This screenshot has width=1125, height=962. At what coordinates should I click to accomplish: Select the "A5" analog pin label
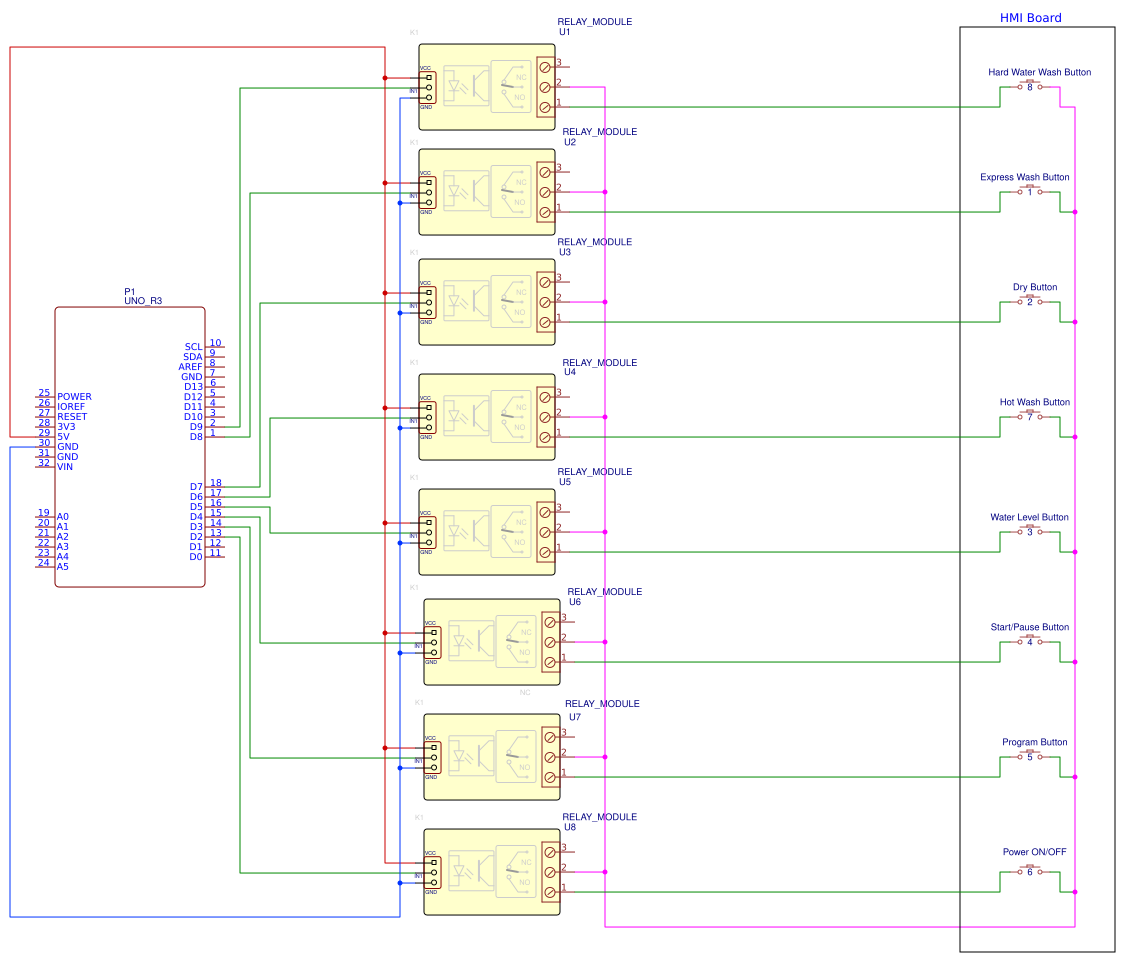[x=63, y=567]
